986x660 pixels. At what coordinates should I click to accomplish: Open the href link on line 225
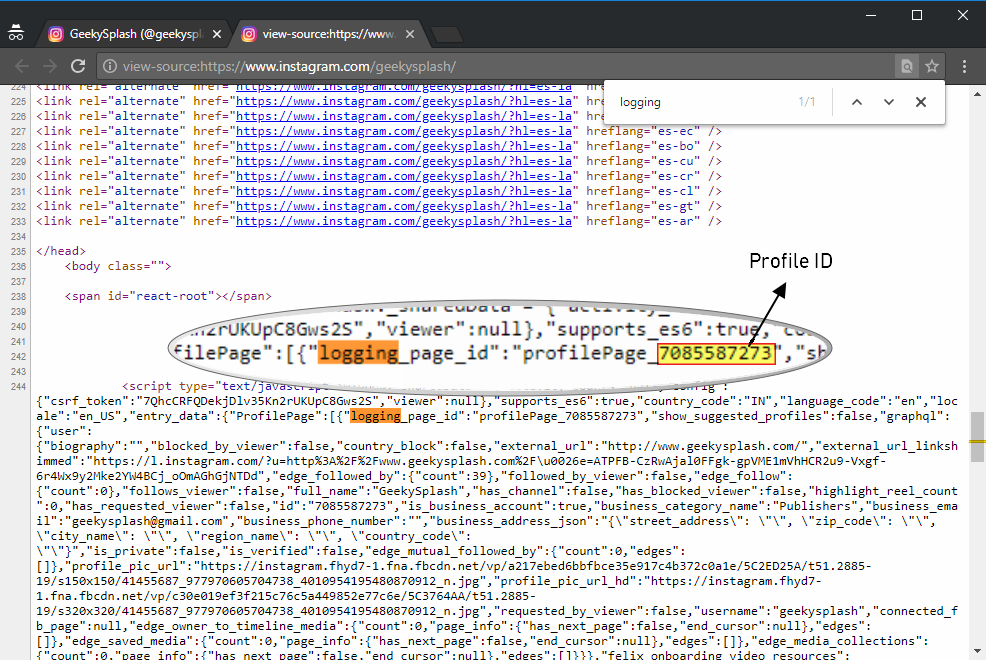point(404,101)
